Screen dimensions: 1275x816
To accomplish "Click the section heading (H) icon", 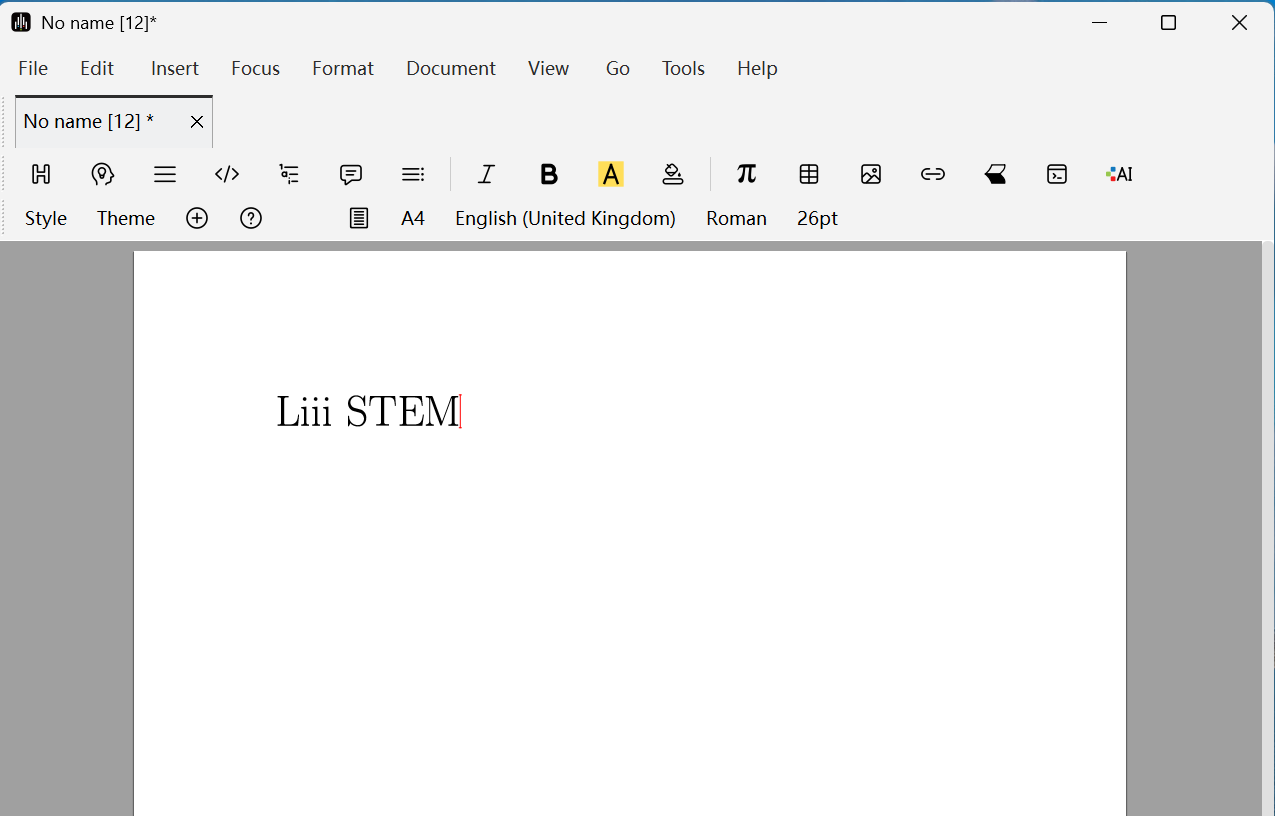I will (x=41, y=174).
